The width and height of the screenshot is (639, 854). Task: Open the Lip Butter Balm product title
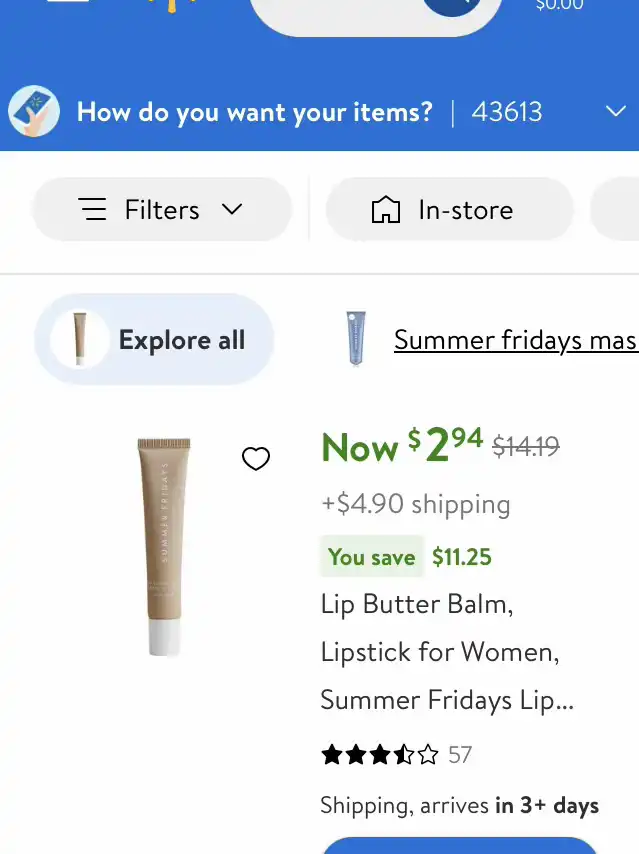(x=446, y=652)
